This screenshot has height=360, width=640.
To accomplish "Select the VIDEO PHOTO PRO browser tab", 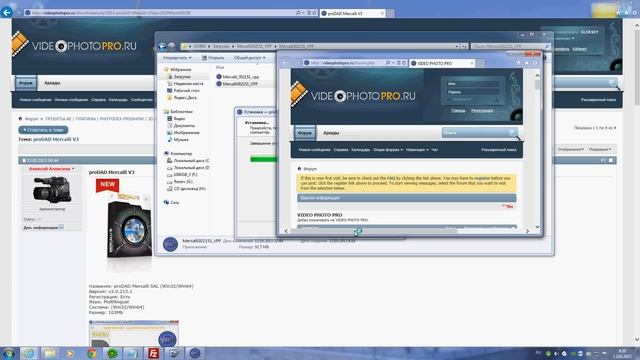I will (x=442, y=63).
